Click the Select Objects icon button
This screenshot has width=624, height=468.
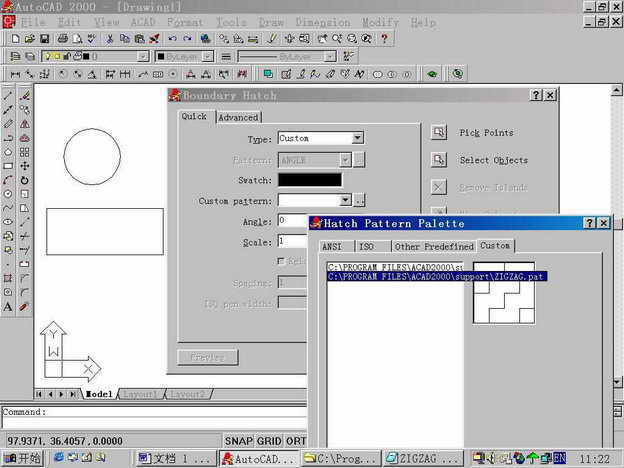coord(438,160)
